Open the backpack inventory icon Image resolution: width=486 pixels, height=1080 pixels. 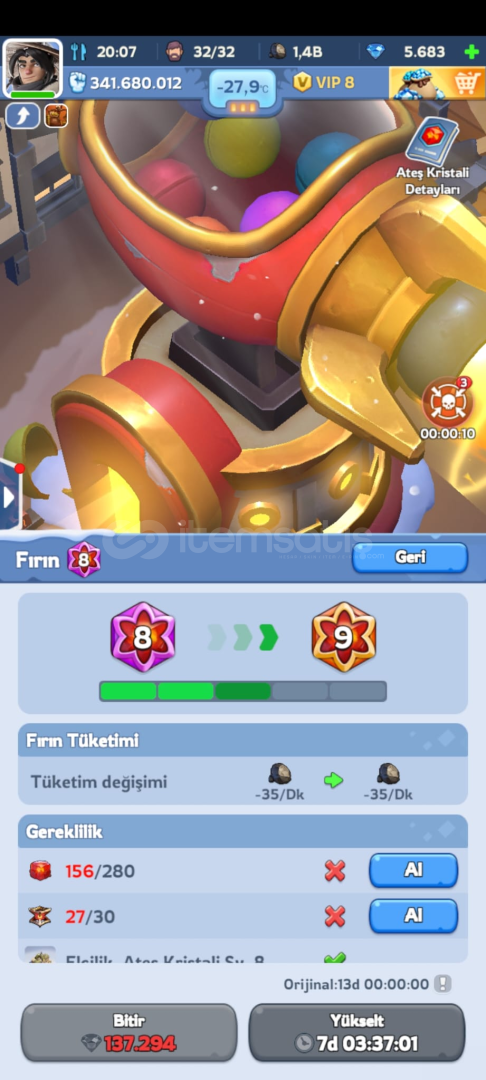point(56,116)
